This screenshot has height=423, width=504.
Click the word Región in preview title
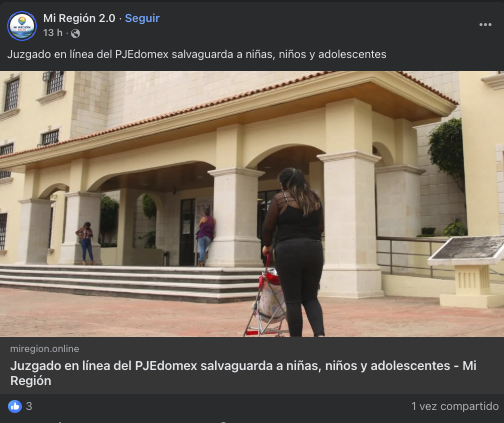pyautogui.click(x=31, y=381)
